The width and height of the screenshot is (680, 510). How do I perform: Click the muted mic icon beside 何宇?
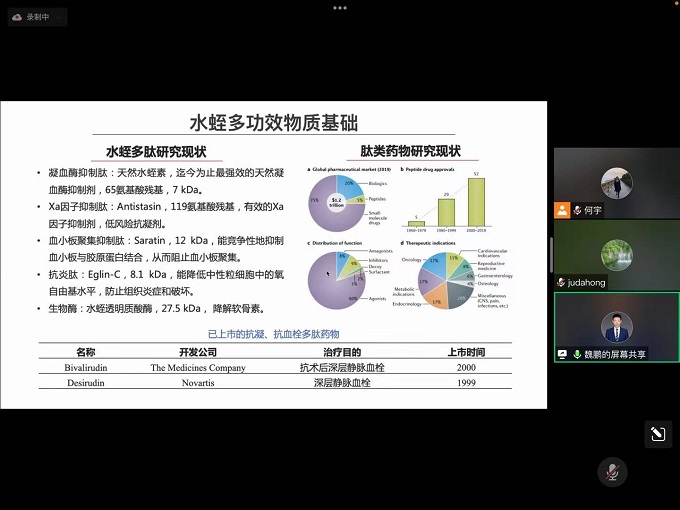click(x=576, y=210)
